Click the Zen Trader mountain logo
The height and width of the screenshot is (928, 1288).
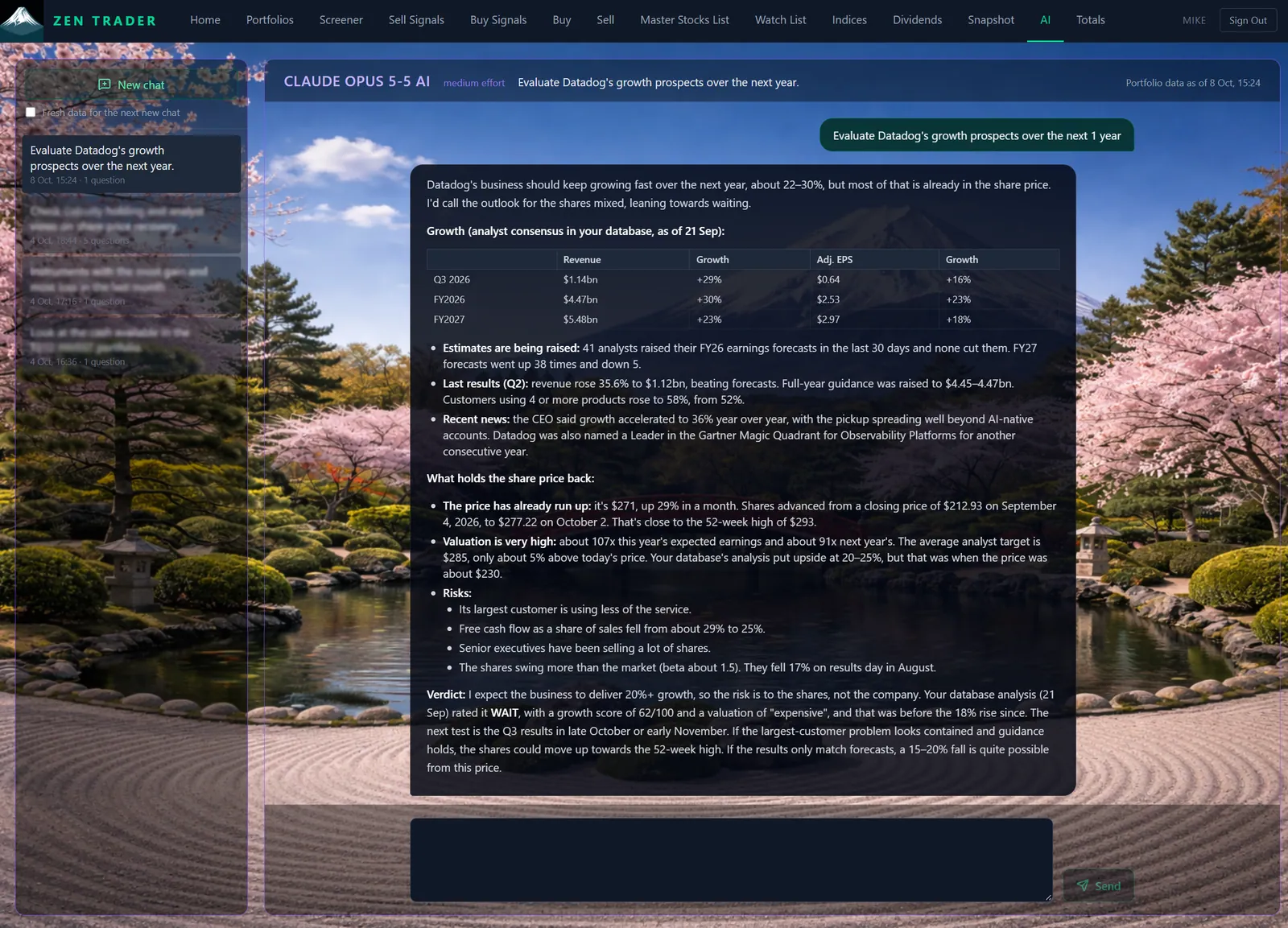(x=22, y=21)
